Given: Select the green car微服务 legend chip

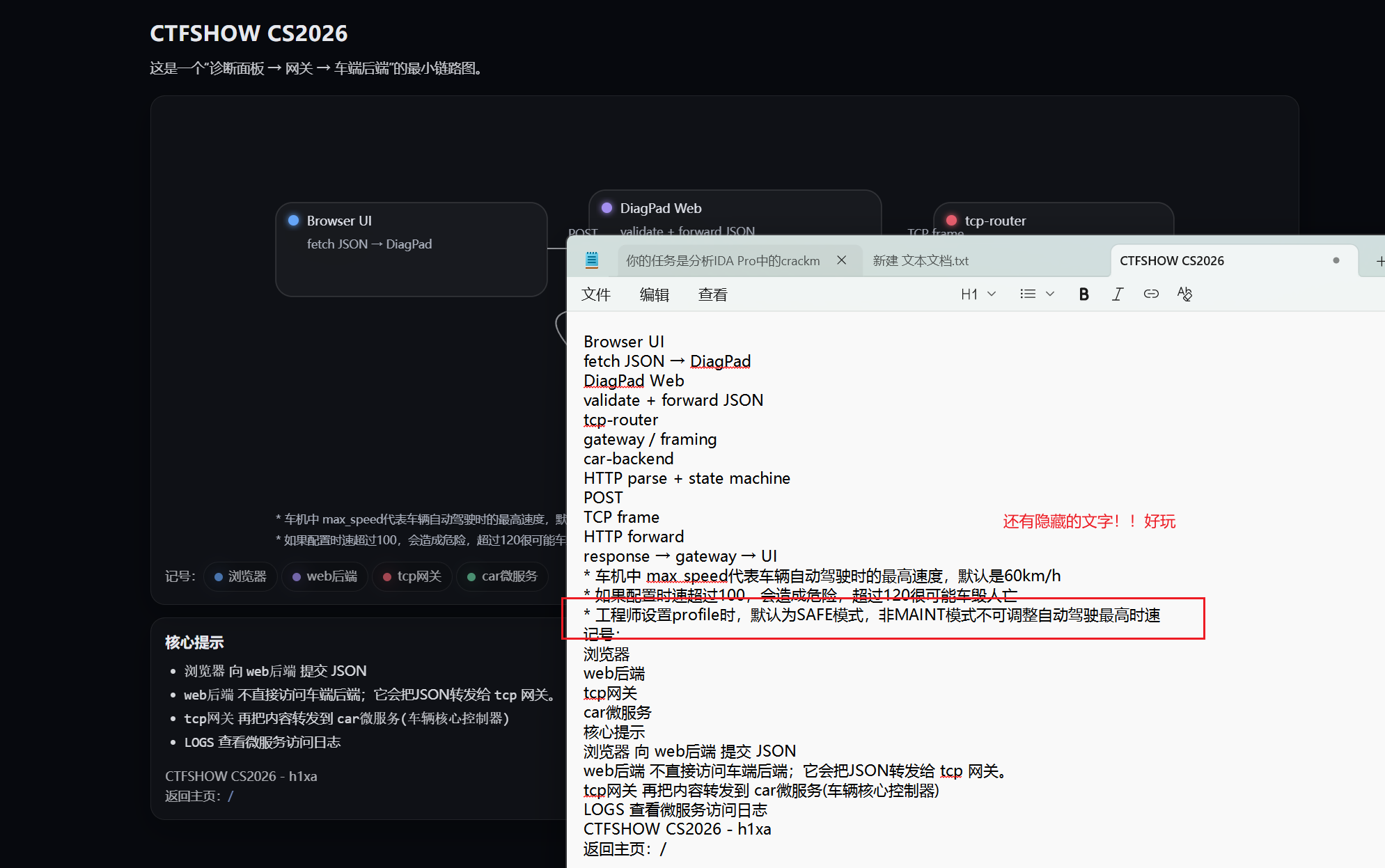Looking at the screenshot, I should 503,576.
